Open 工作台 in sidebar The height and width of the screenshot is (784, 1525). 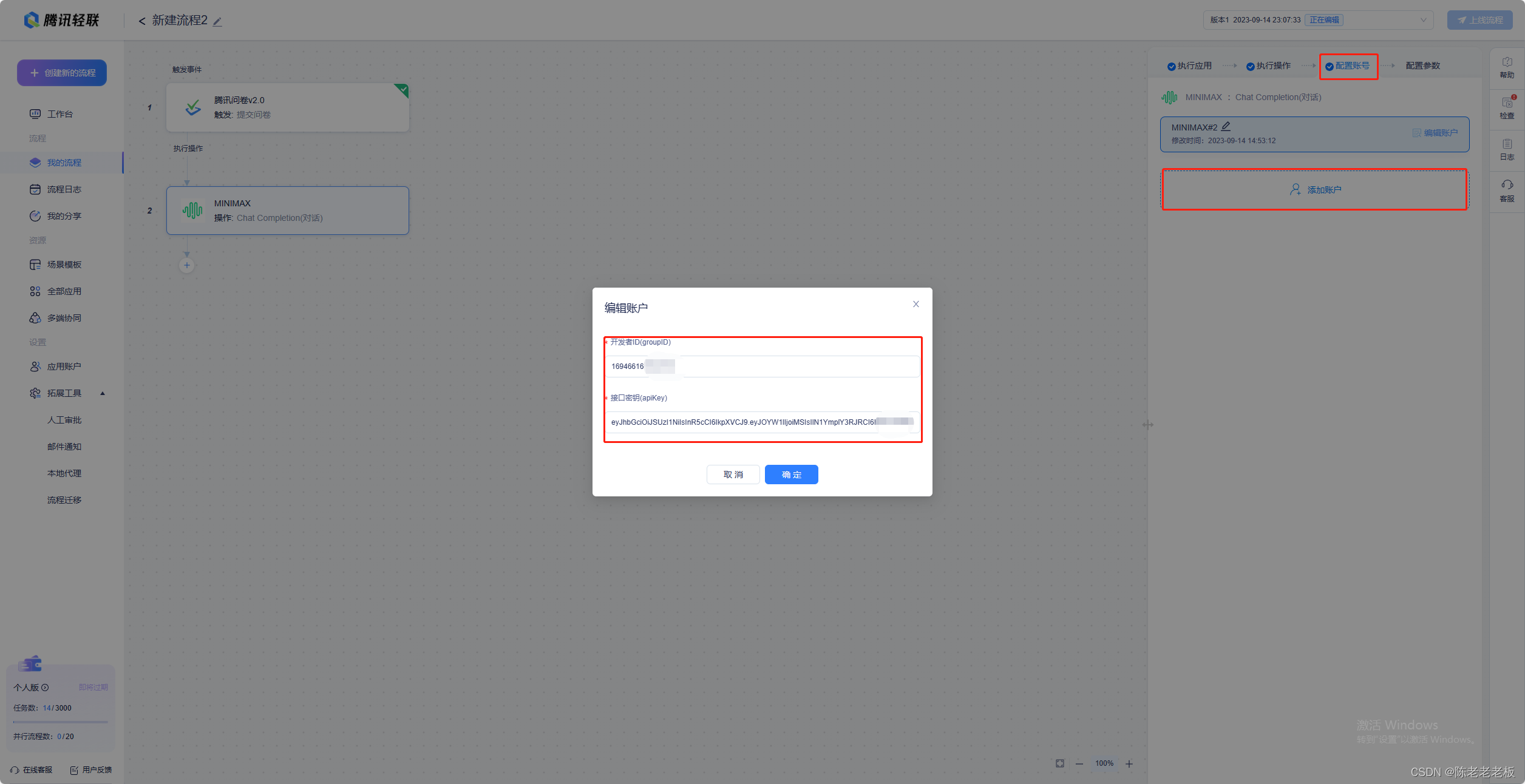pos(60,114)
